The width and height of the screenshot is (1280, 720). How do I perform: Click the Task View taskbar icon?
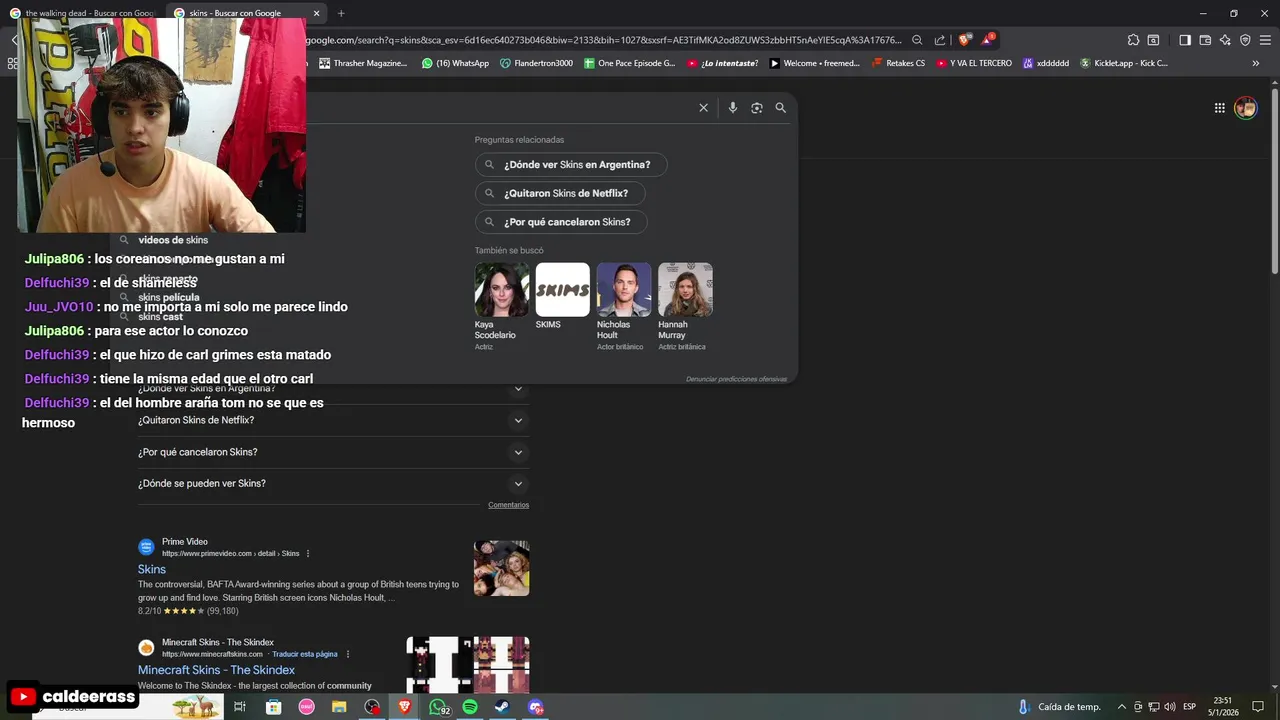pyautogui.click(x=240, y=707)
